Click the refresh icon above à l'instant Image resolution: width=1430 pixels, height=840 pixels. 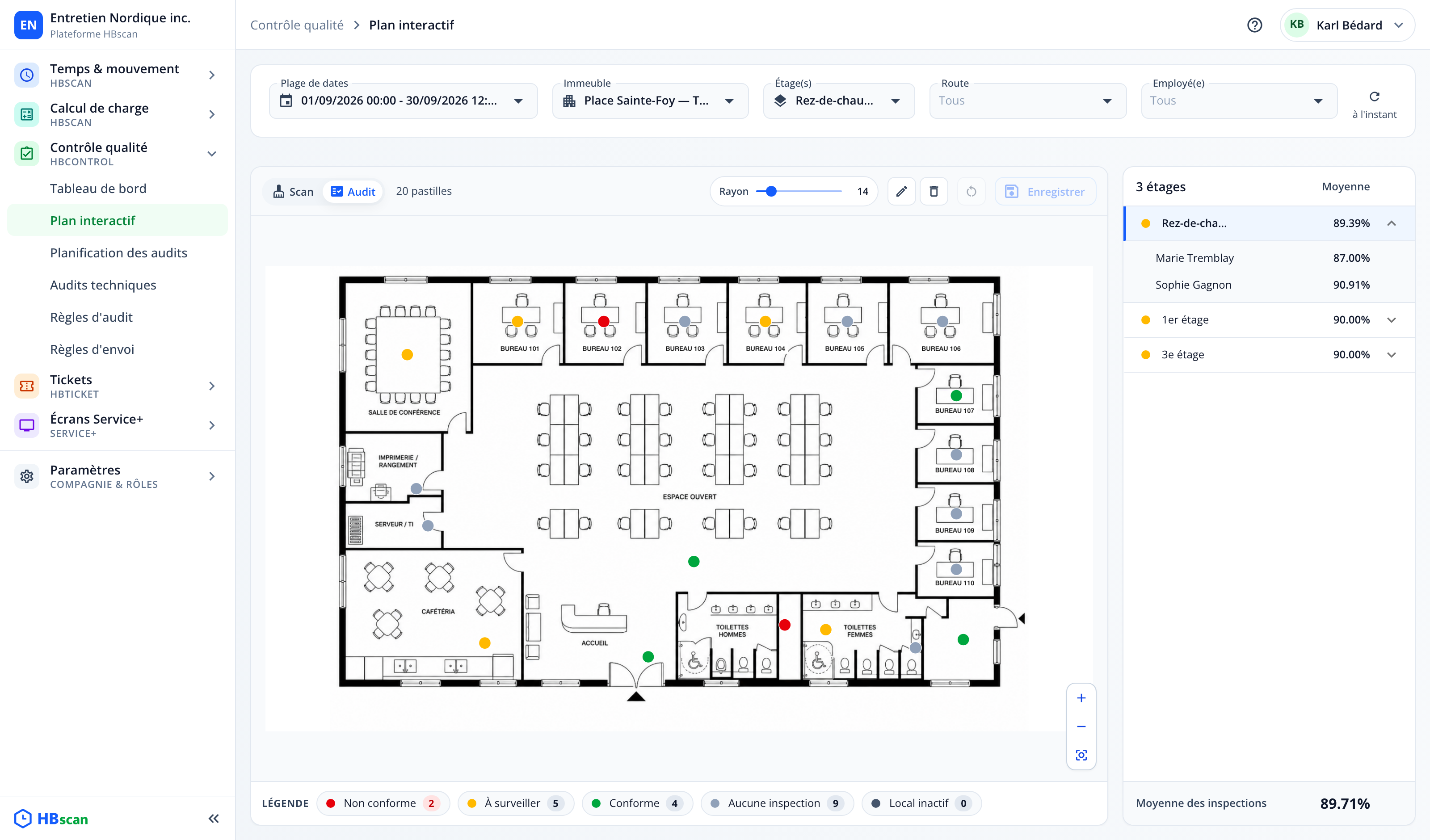1374,97
